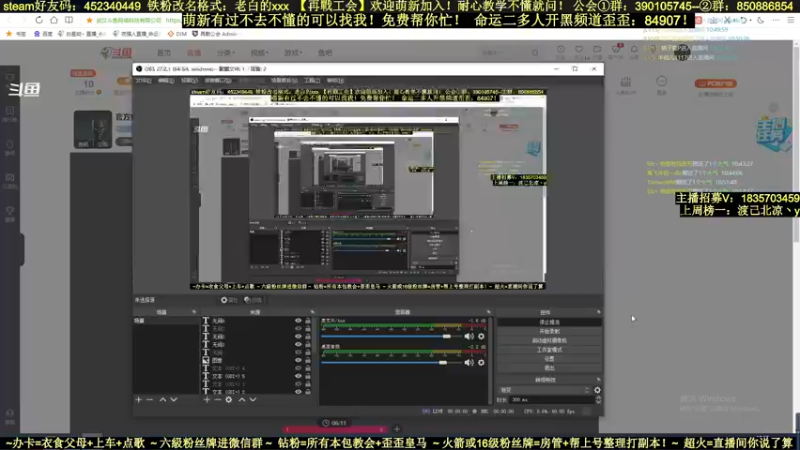
Task: Open the OBS 工具 (Tools) menu
Action: (x=312, y=81)
